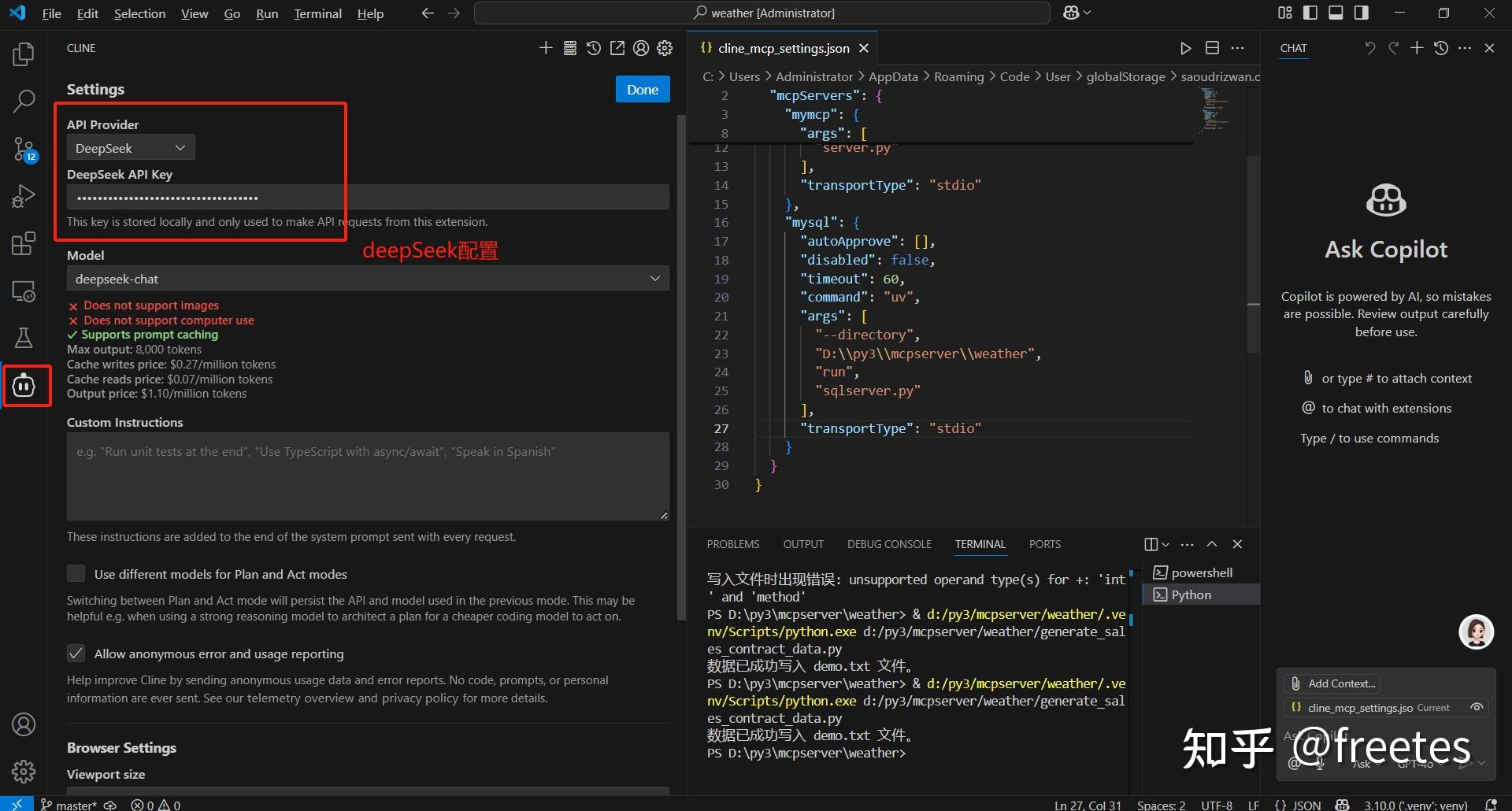Open the Explorer files view
This screenshot has height=811, width=1512.
tap(24, 54)
